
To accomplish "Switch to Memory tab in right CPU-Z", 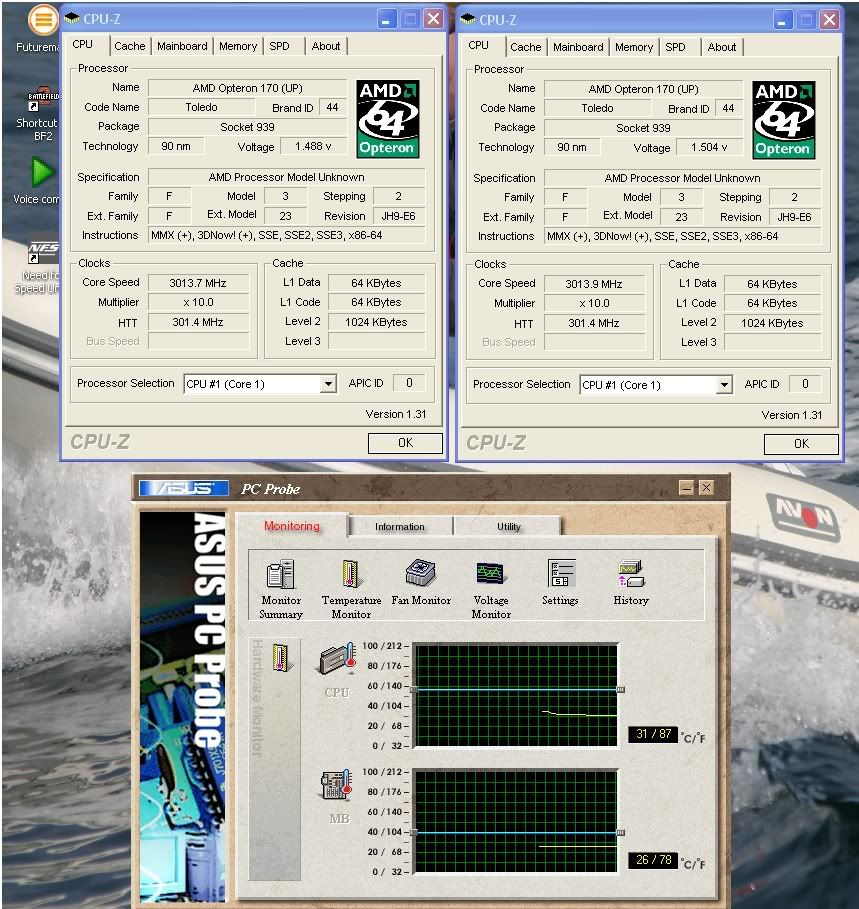I will click(x=634, y=47).
